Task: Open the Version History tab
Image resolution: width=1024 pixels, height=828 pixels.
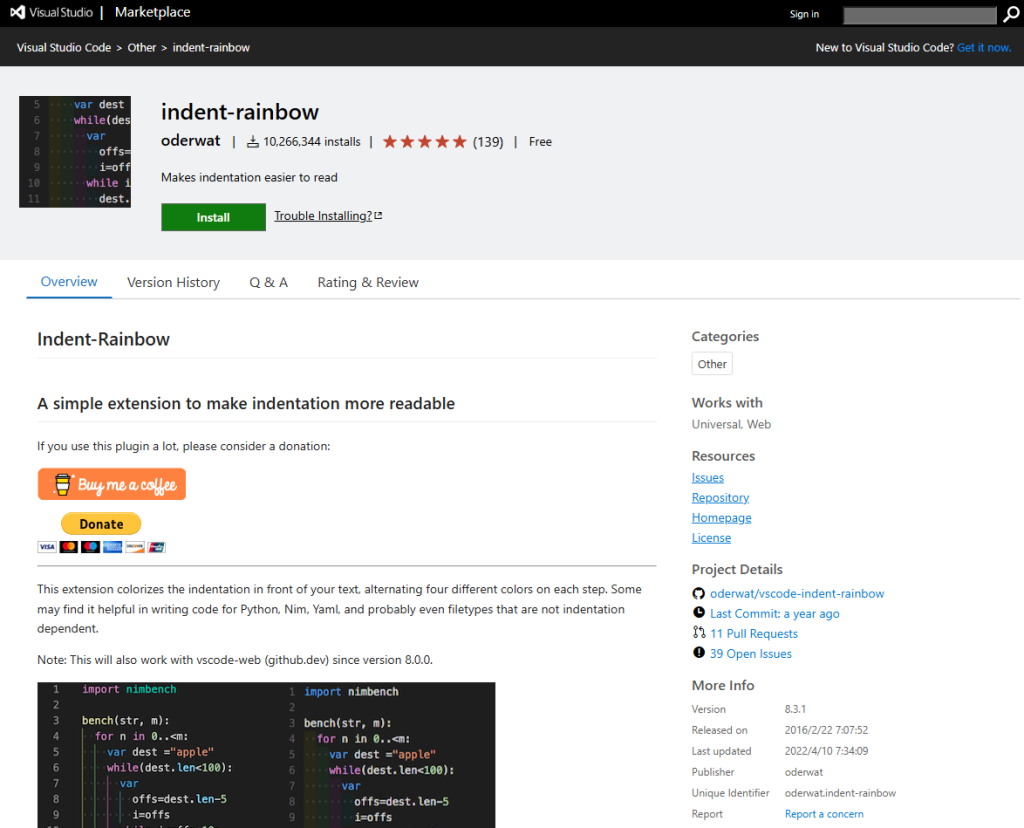Action: pyautogui.click(x=174, y=282)
